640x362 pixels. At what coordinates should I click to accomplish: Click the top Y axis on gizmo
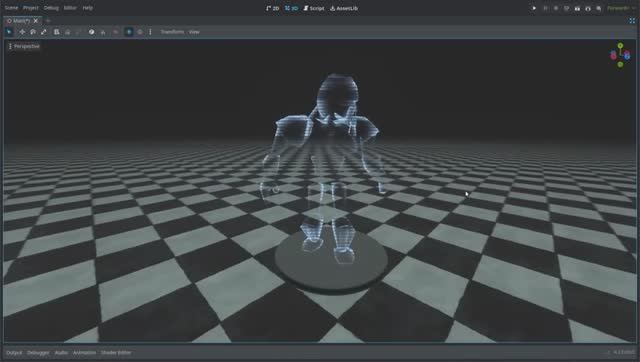tap(620, 45)
